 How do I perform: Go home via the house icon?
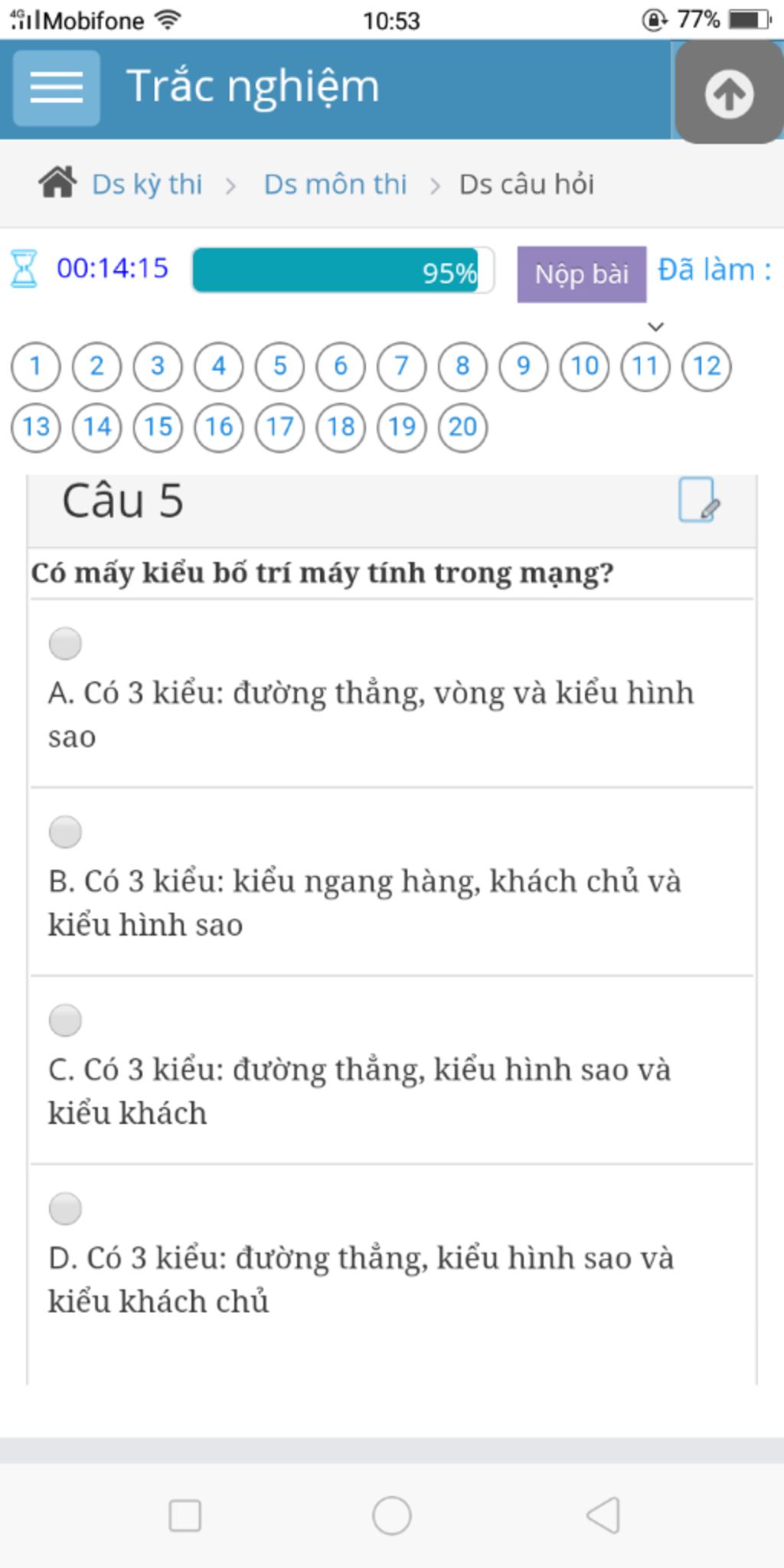click(57, 184)
